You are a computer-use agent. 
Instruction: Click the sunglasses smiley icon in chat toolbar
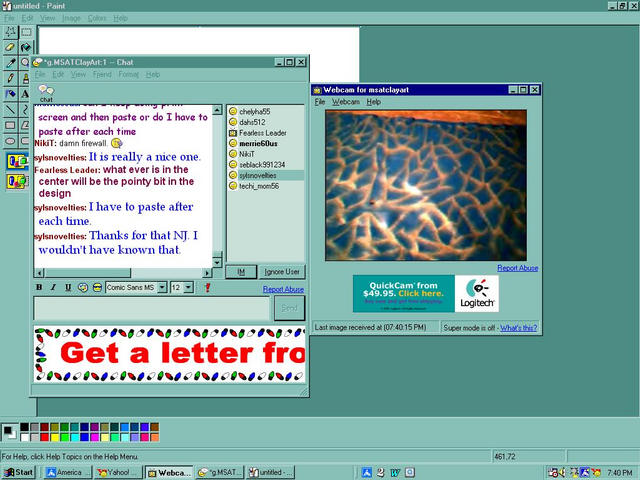tap(97, 287)
